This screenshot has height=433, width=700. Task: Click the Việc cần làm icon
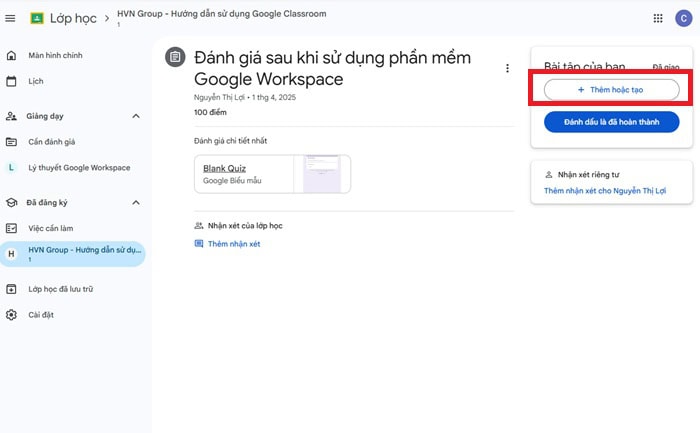(11, 228)
